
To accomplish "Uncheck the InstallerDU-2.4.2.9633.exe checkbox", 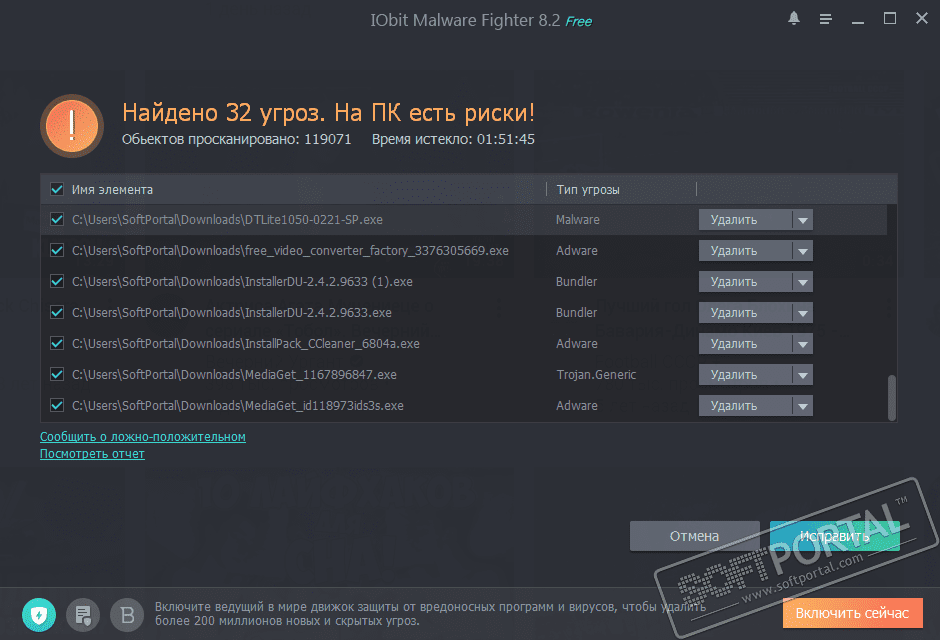I will click(57, 312).
